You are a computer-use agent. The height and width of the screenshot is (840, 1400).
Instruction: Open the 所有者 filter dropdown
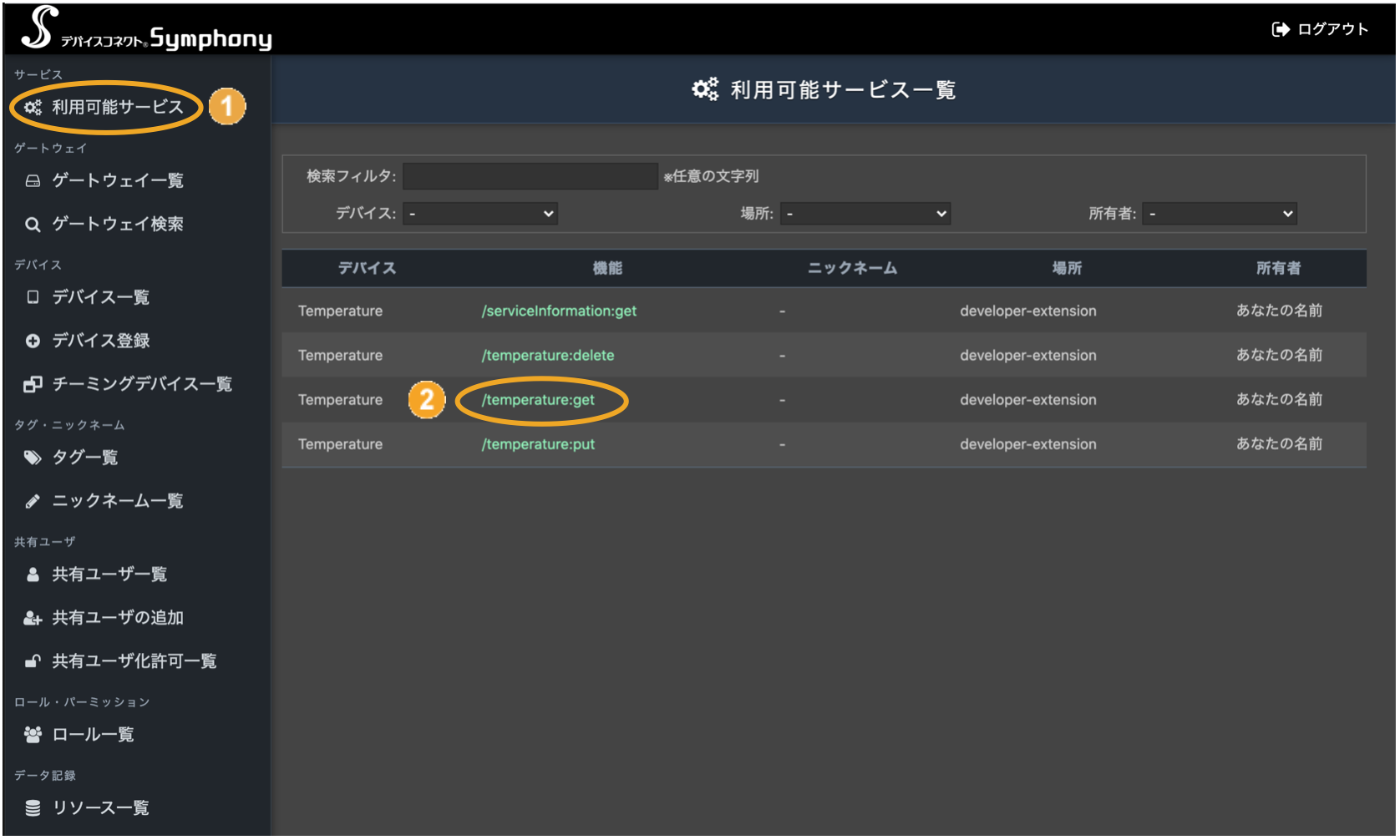click(1220, 214)
